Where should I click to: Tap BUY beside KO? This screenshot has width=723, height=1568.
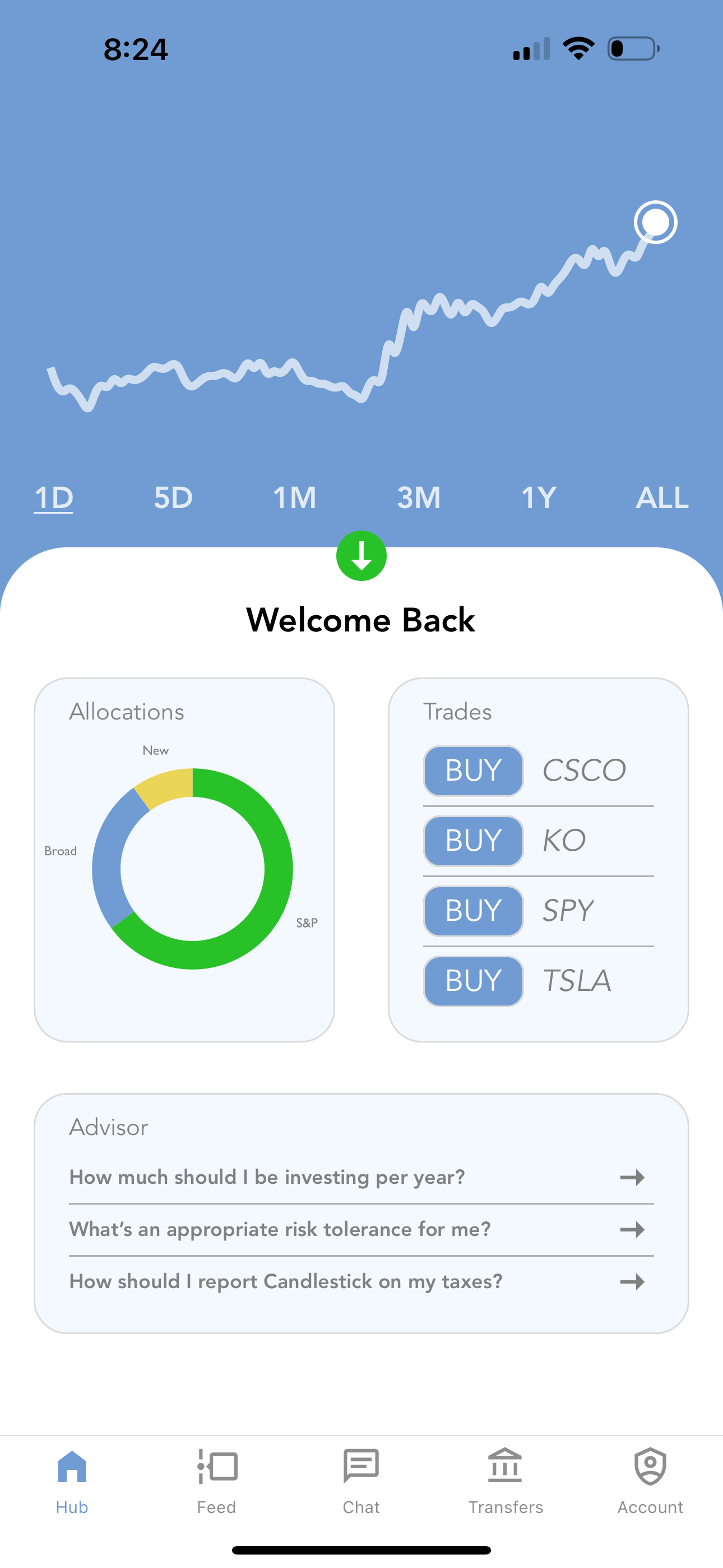click(x=473, y=841)
